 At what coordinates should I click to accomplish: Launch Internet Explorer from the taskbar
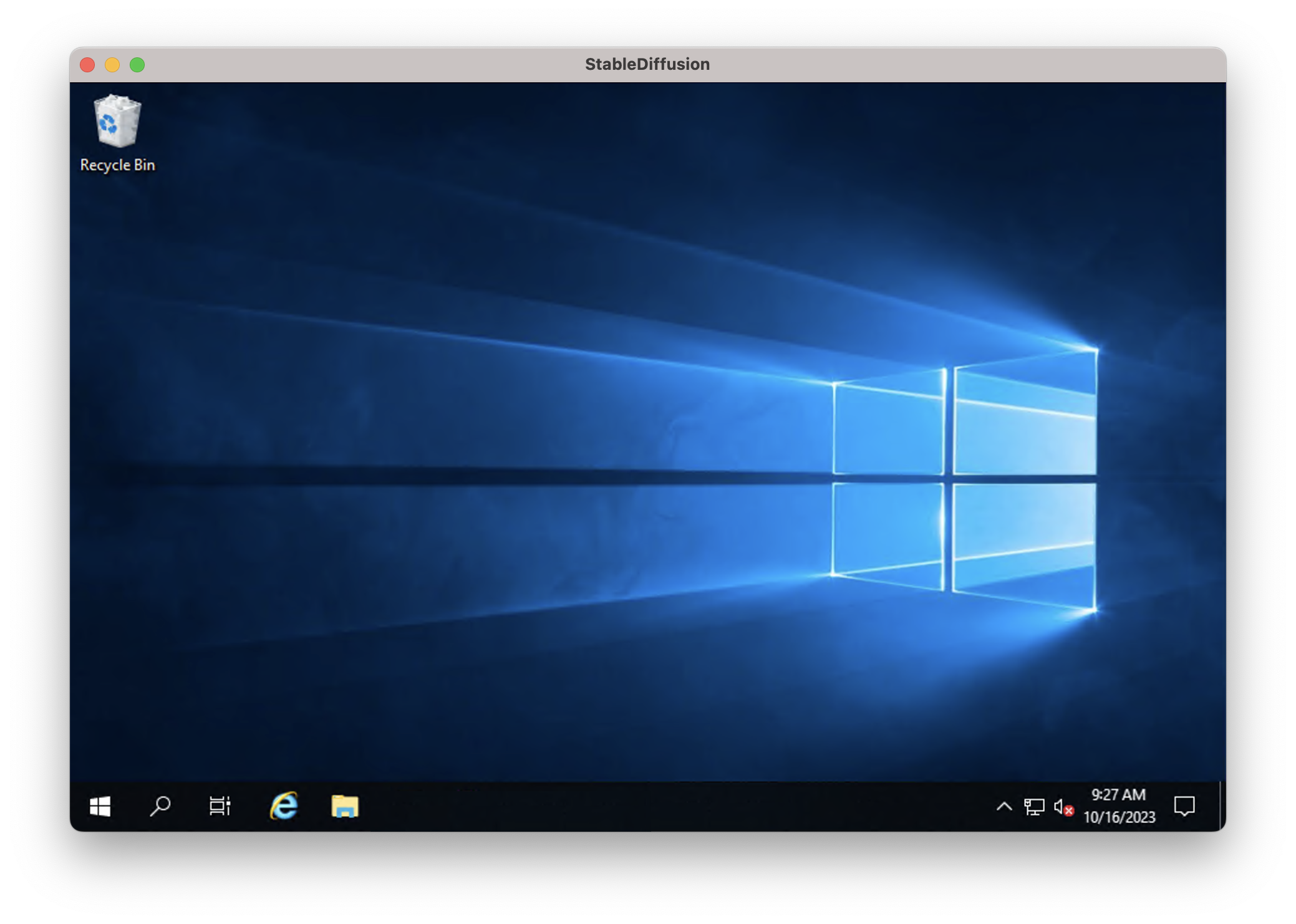284,806
